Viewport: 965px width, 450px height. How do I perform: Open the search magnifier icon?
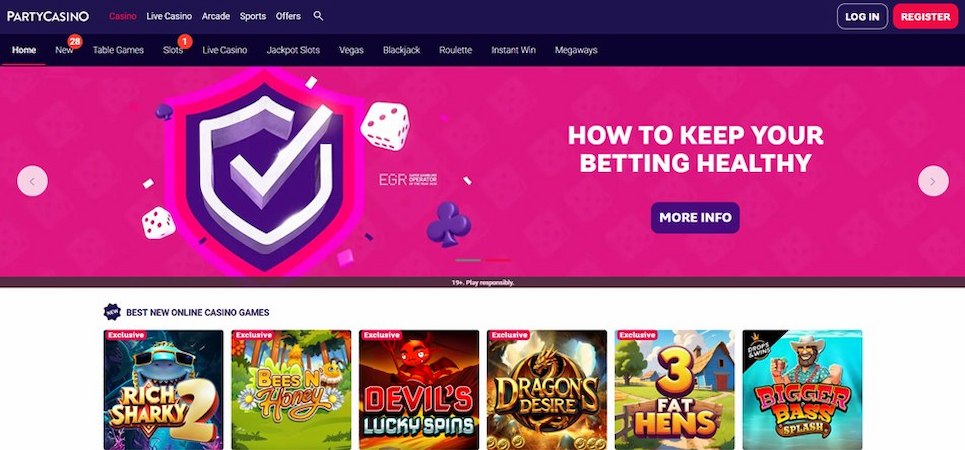[x=318, y=16]
